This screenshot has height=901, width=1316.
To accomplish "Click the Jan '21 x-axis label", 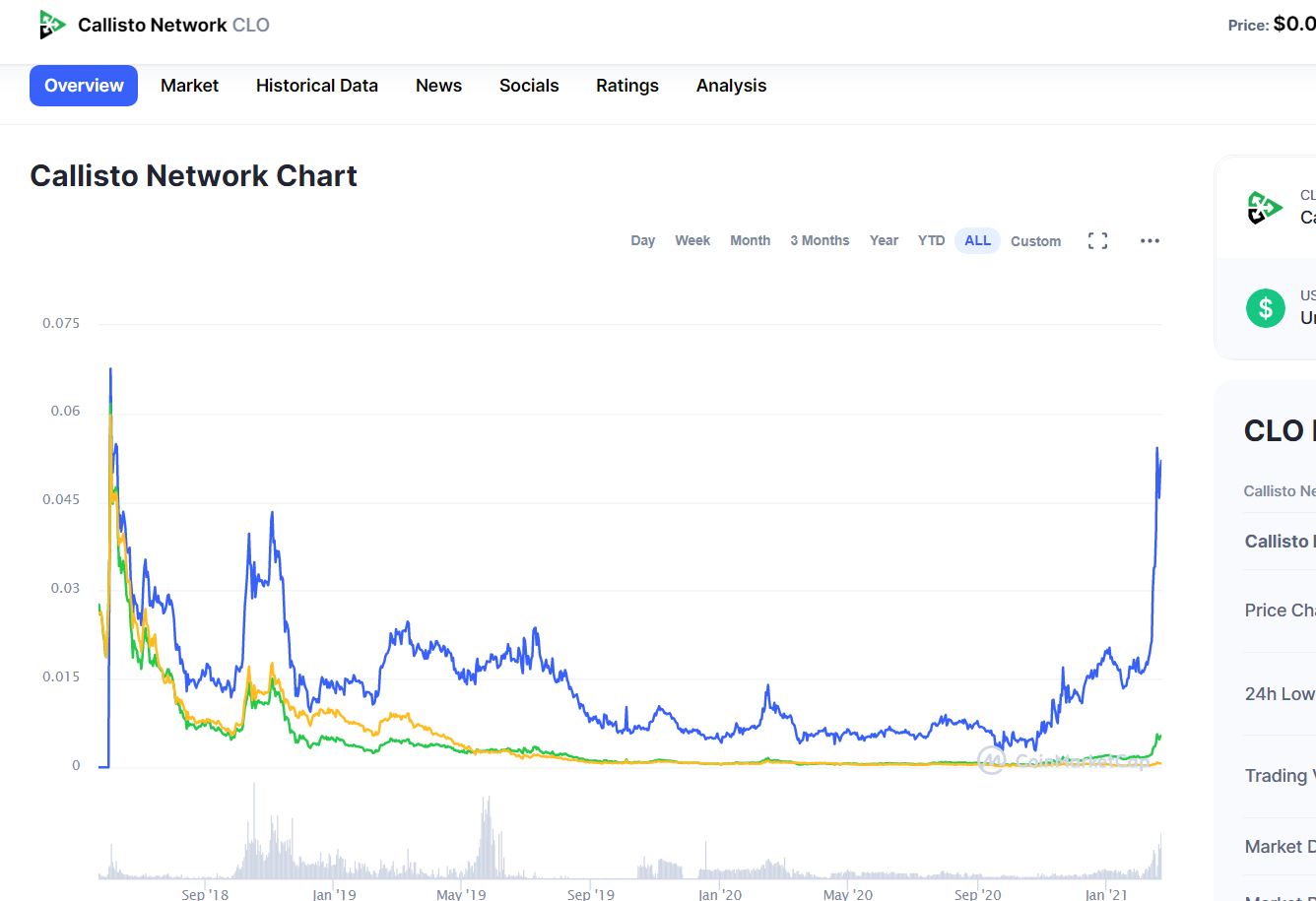I will click(1106, 893).
